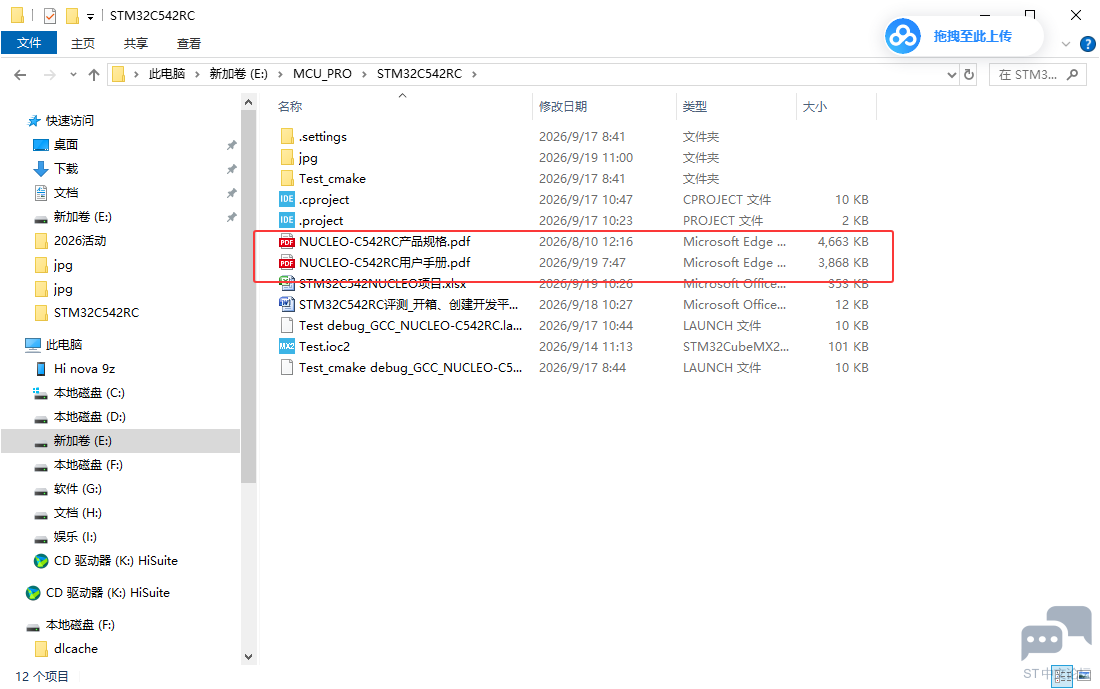Select the .cproject IDE file

pos(314,200)
